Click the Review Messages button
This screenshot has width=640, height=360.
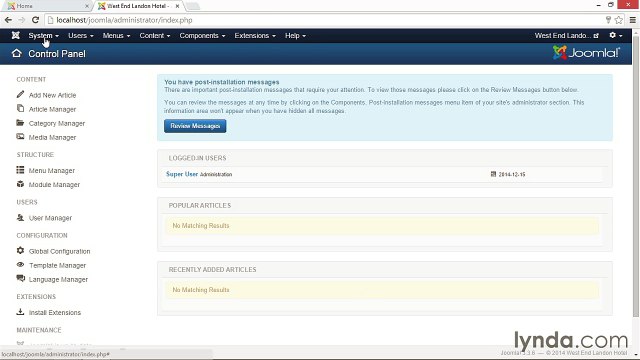195,126
